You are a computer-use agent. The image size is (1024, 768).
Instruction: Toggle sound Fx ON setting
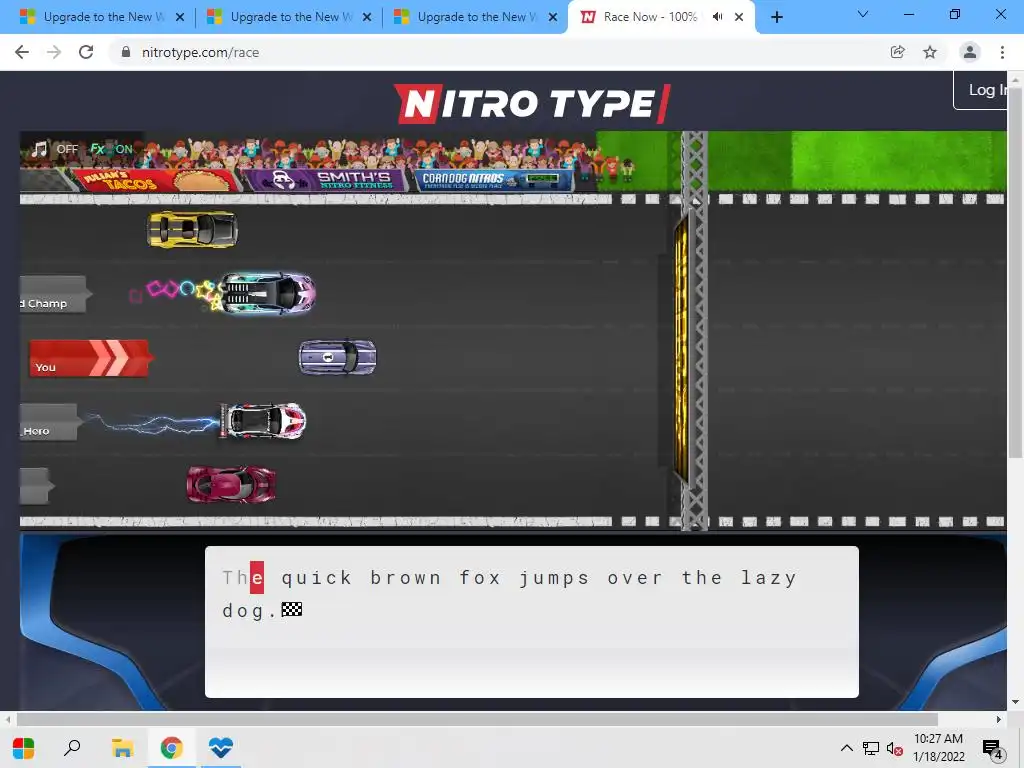[111, 149]
